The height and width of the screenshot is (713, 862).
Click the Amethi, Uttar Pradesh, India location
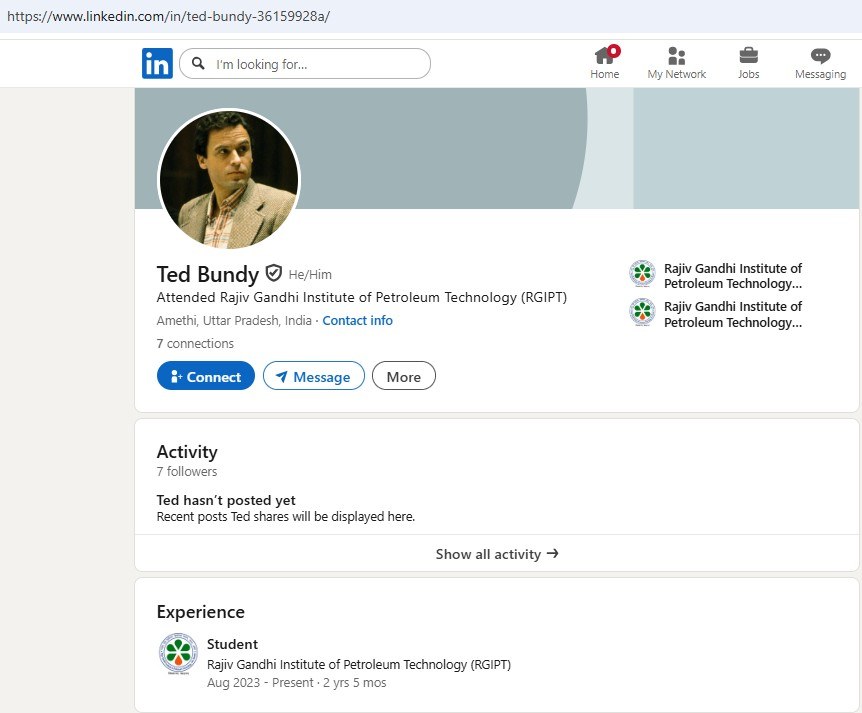(234, 320)
